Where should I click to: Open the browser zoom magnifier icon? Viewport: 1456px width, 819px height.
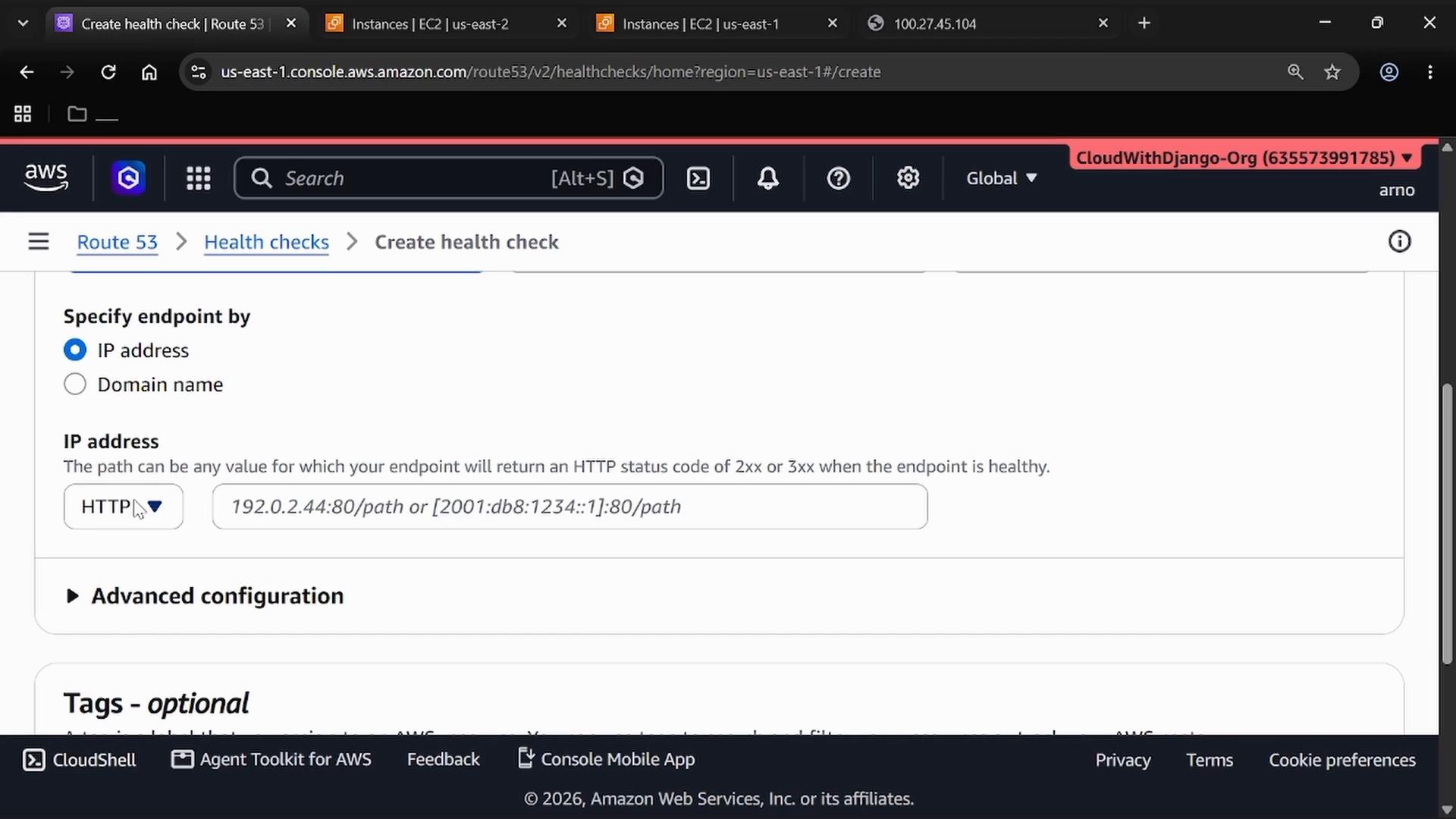coord(1295,72)
